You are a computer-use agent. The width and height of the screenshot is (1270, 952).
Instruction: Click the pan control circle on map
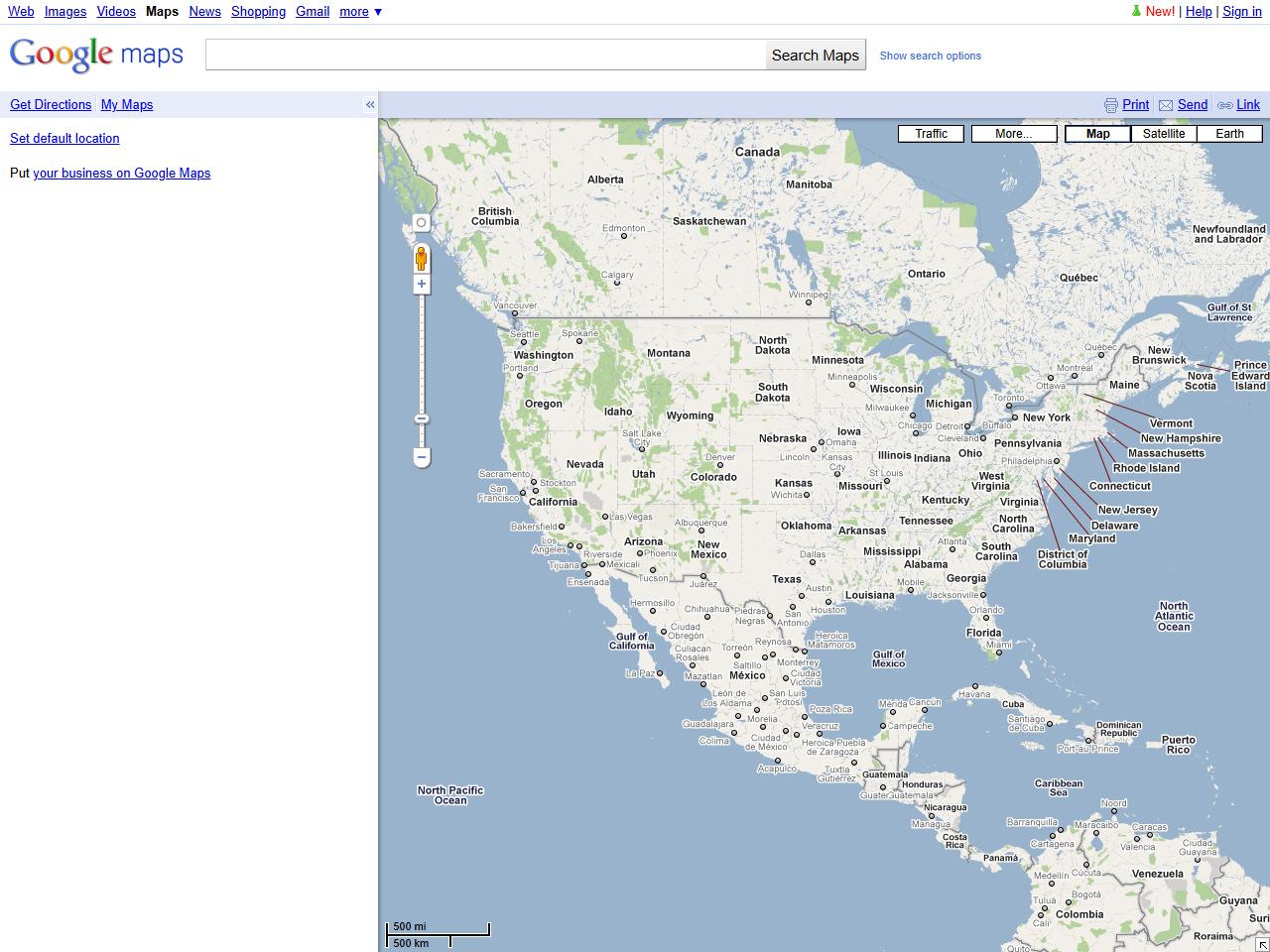pos(421,223)
